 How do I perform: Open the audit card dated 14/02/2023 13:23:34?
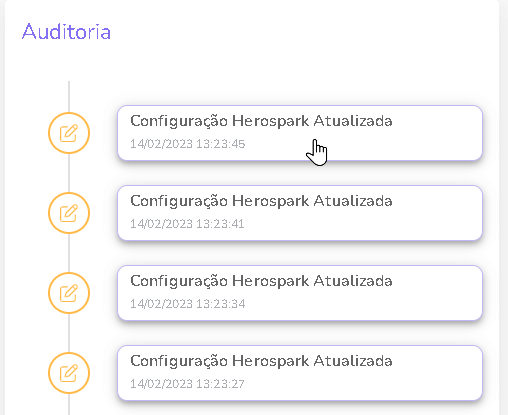(x=300, y=293)
